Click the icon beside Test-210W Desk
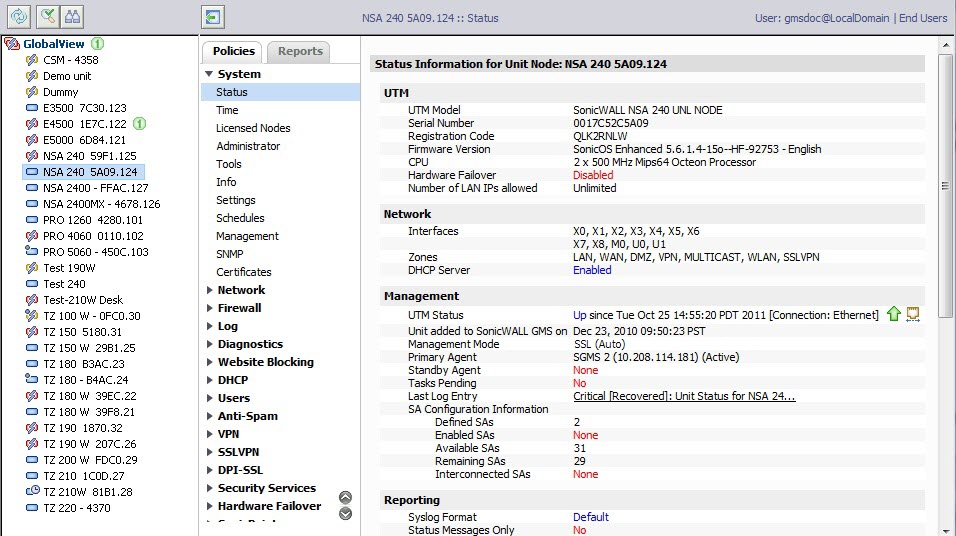The image size is (956, 536). pyautogui.click(x=32, y=299)
